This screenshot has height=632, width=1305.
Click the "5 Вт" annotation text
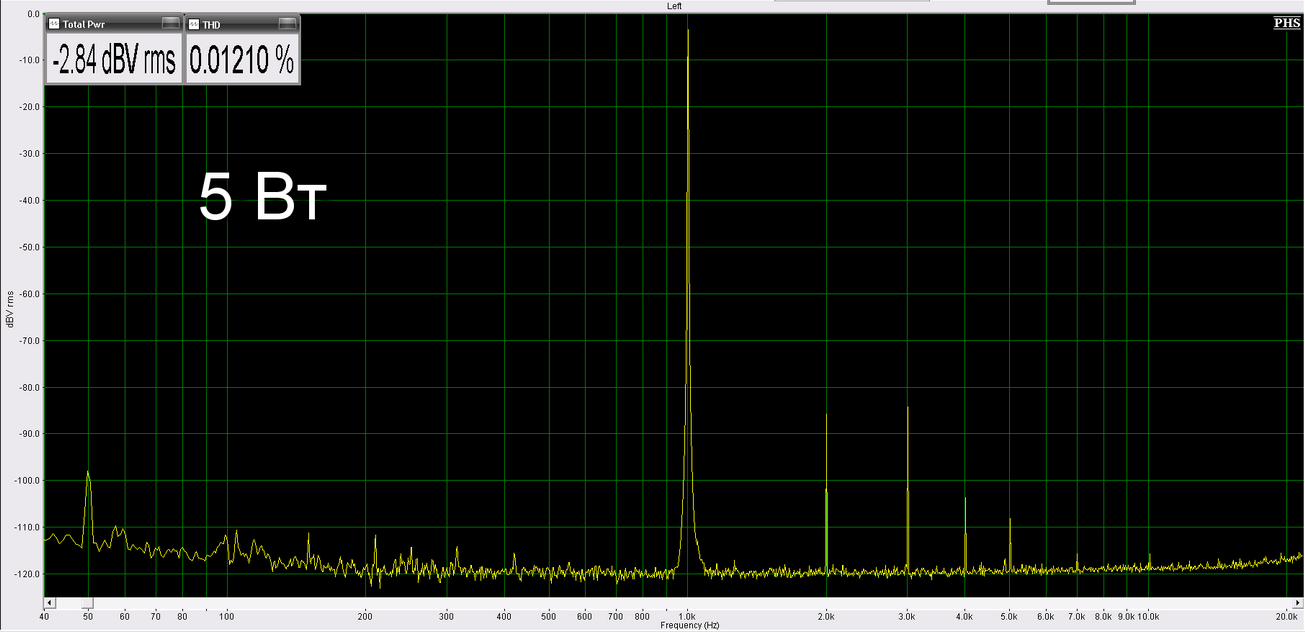click(x=262, y=198)
